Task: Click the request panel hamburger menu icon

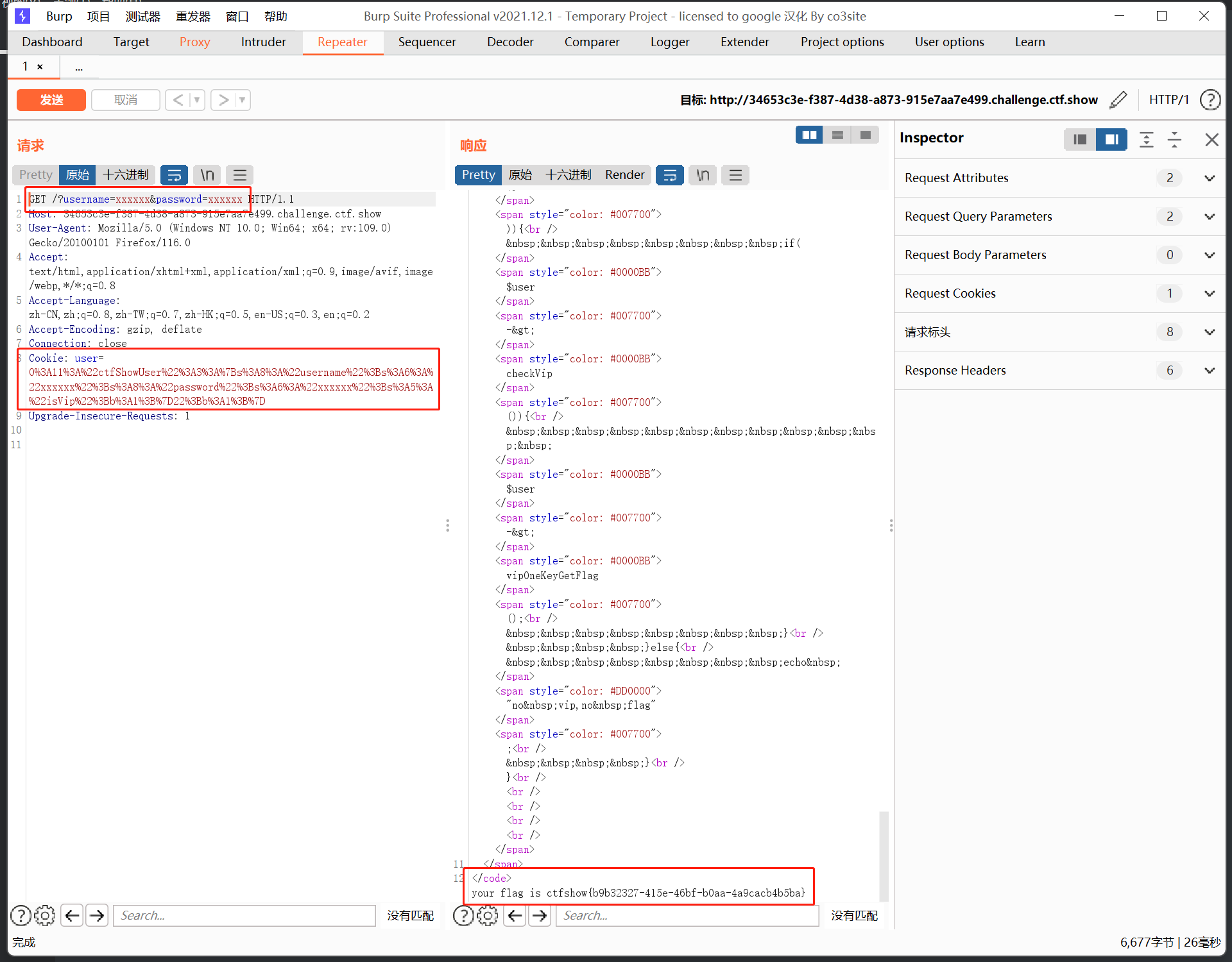Action: (239, 174)
